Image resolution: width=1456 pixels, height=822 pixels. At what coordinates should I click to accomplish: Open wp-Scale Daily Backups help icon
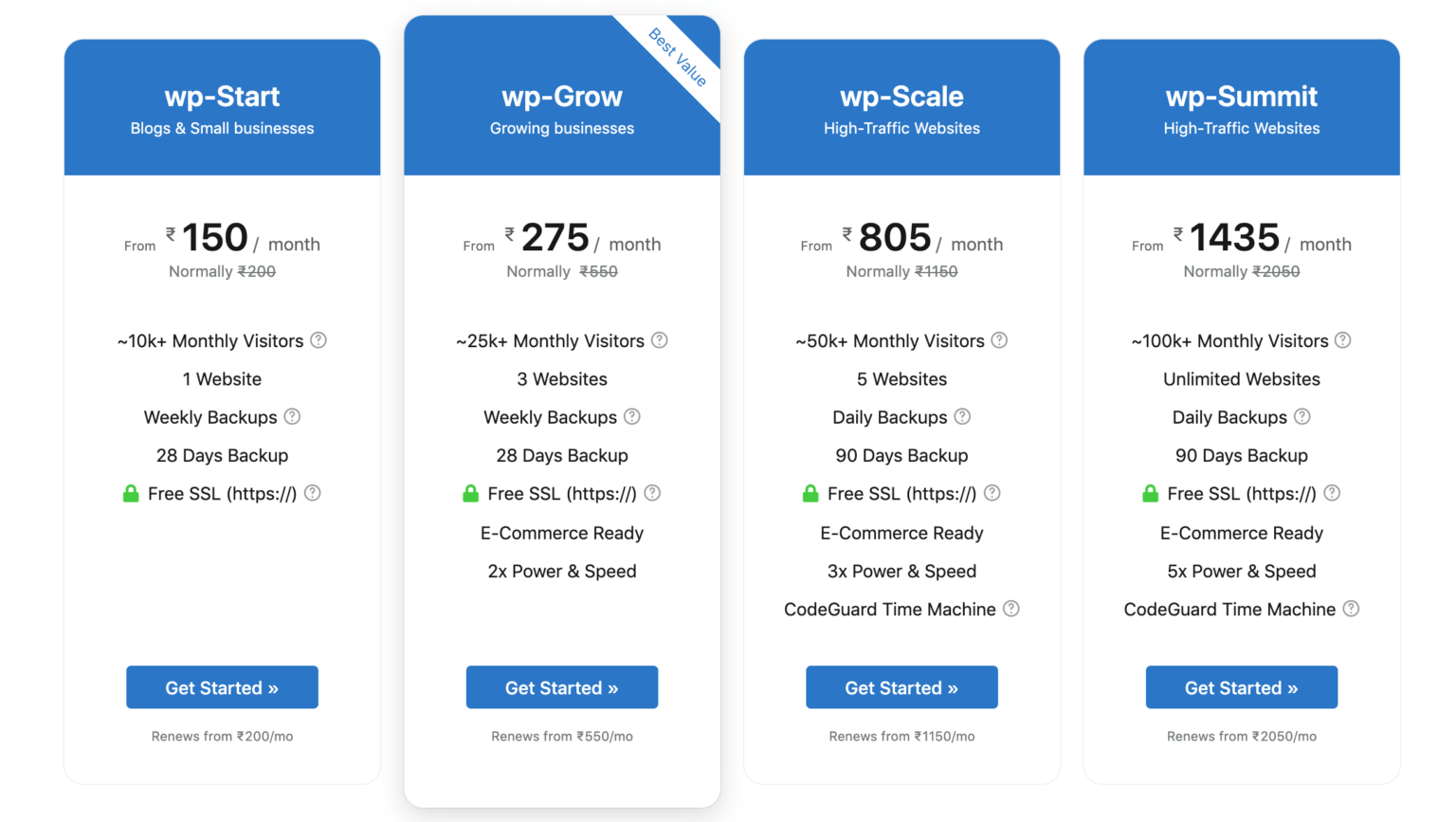962,416
